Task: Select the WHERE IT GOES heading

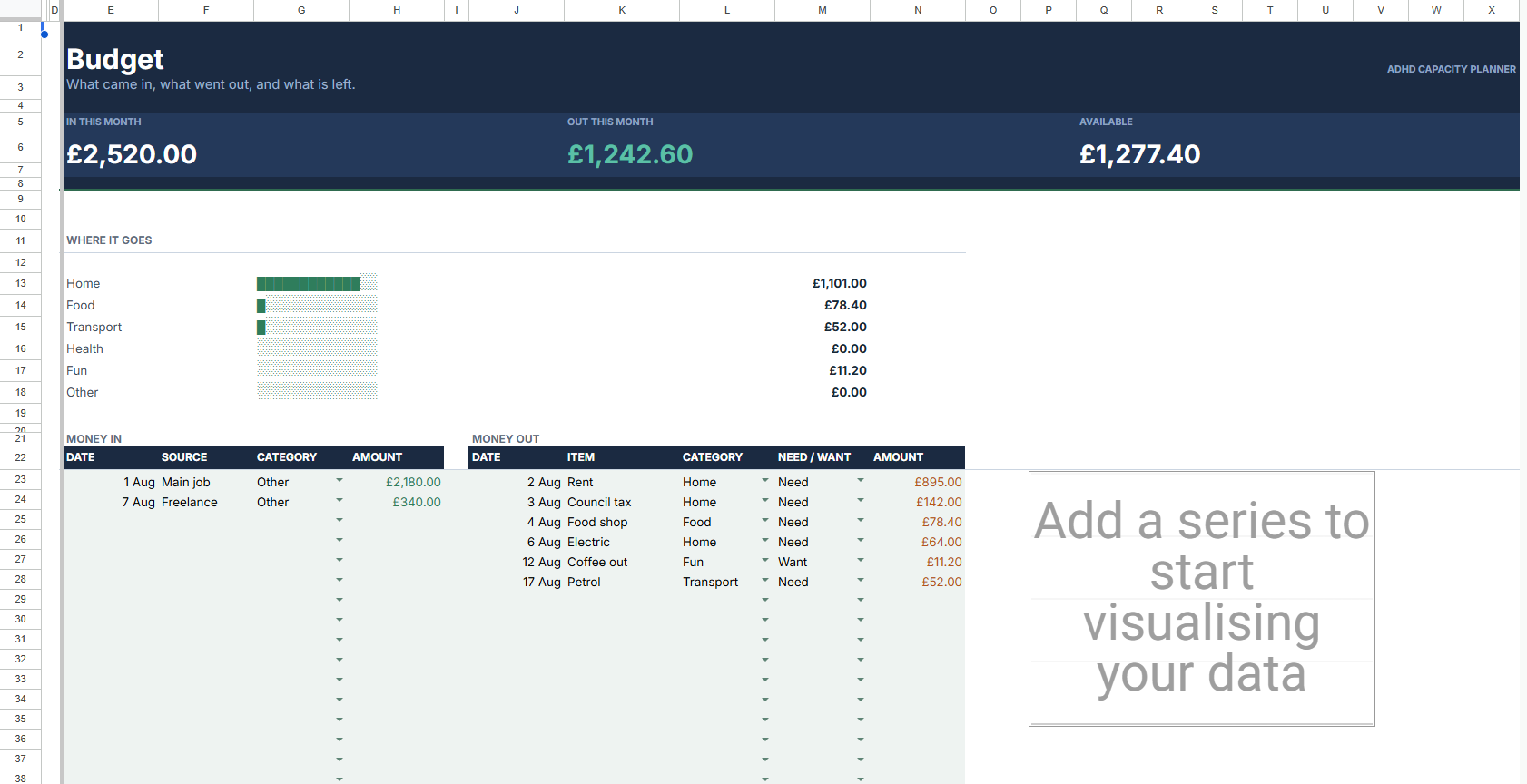Action: [x=109, y=240]
